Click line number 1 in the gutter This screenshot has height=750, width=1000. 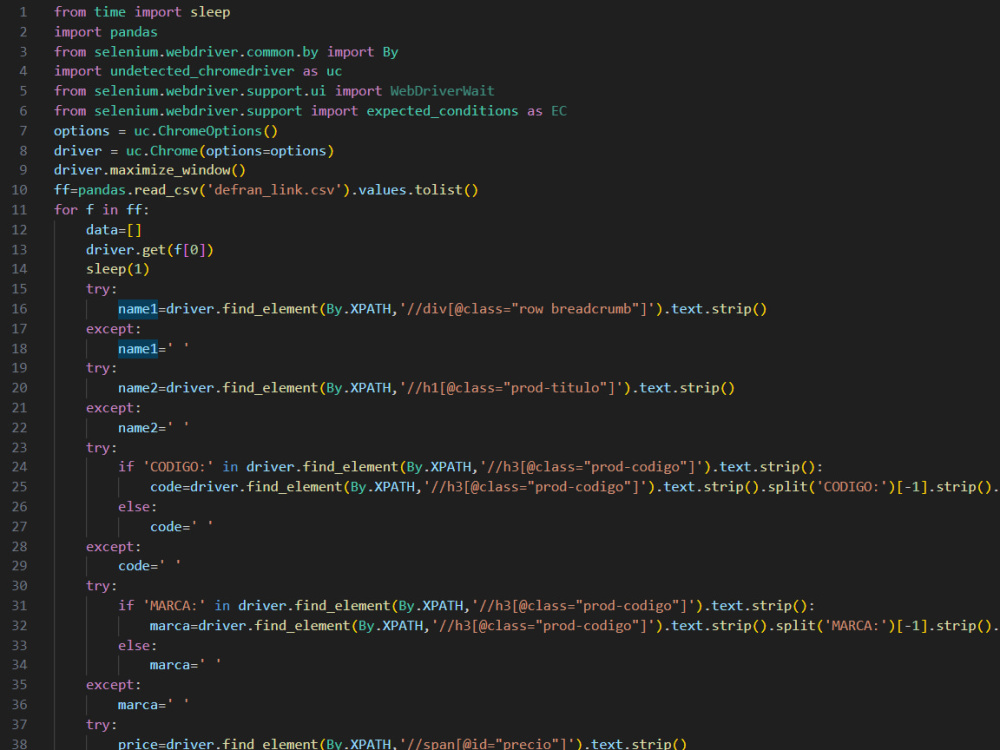(x=23, y=12)
